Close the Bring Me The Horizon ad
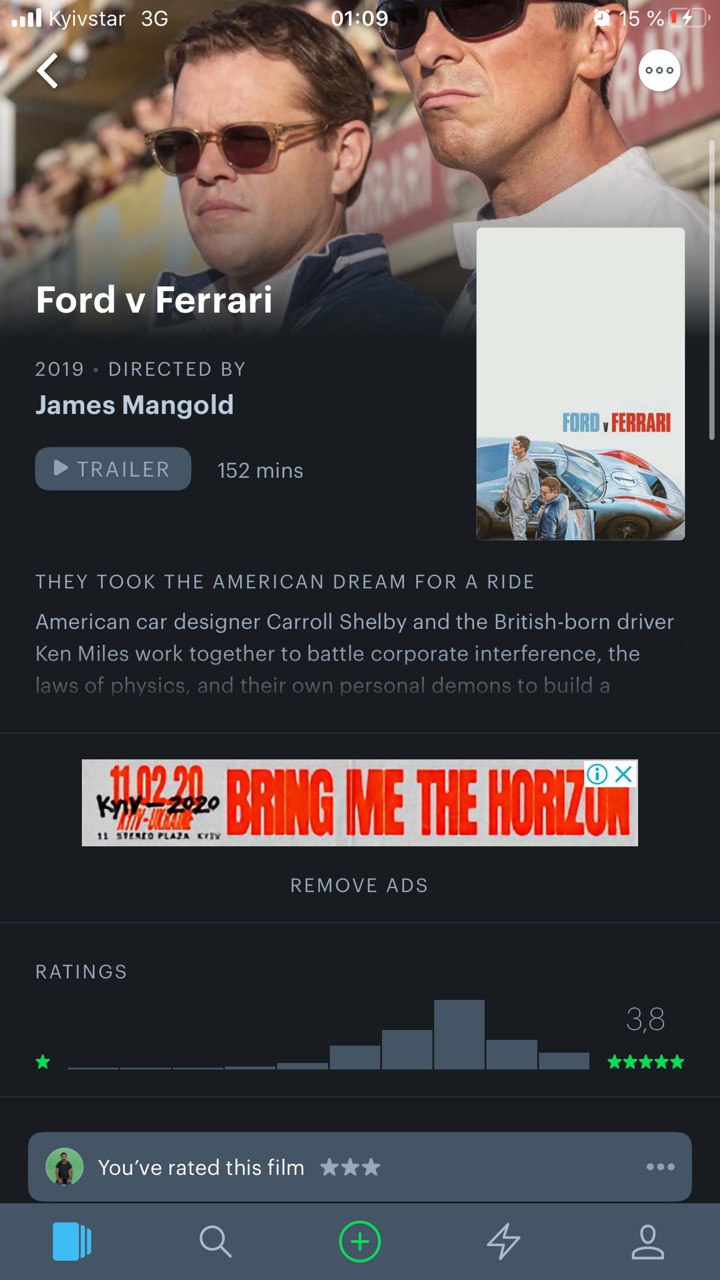Image resolution: width=720 pixels, height=1280 pixels. 624,773
